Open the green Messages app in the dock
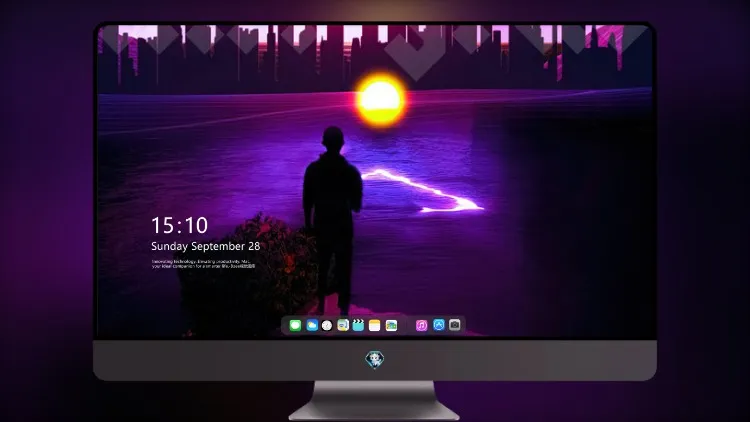The image size is (750, 422). point(295,325)
